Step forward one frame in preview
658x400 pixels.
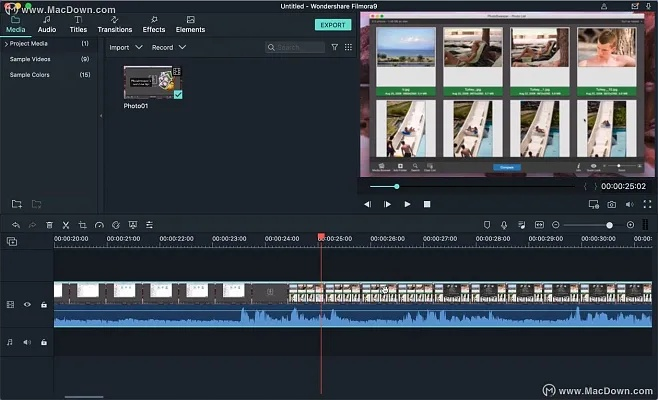point(387,204)
